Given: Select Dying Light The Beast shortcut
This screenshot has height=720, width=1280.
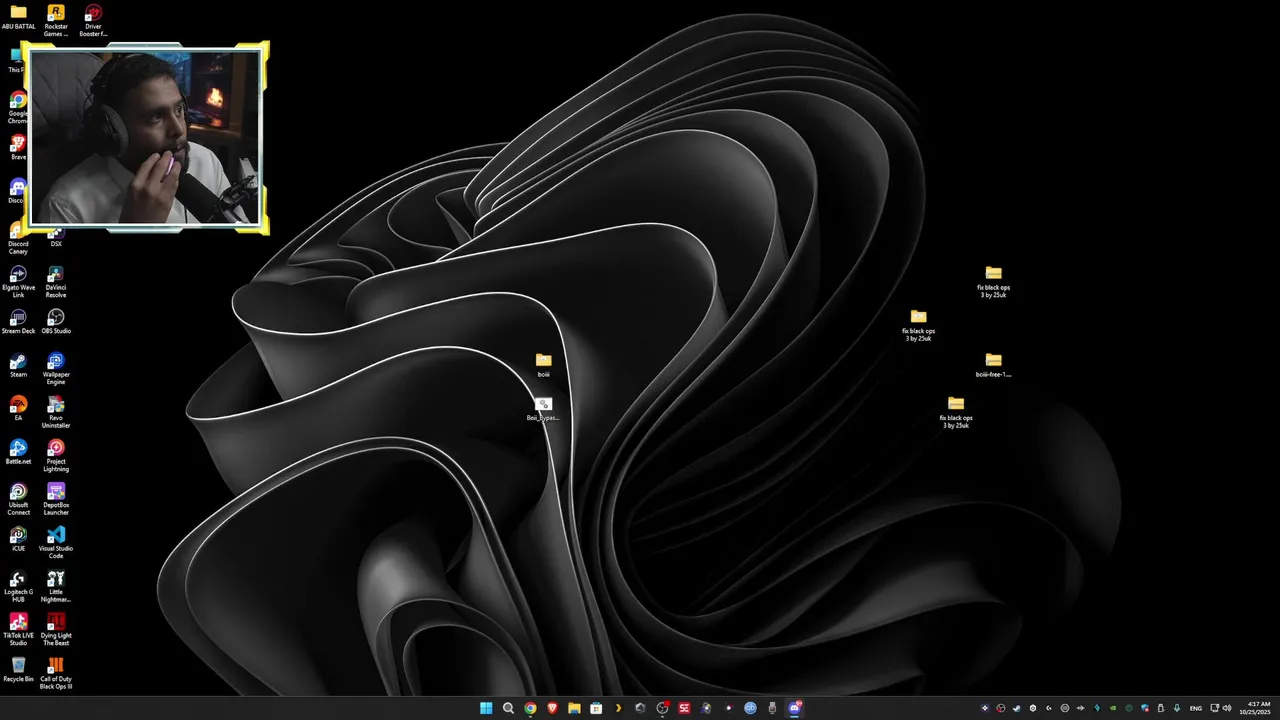Looking at the screenshot, I should (56, 630).
